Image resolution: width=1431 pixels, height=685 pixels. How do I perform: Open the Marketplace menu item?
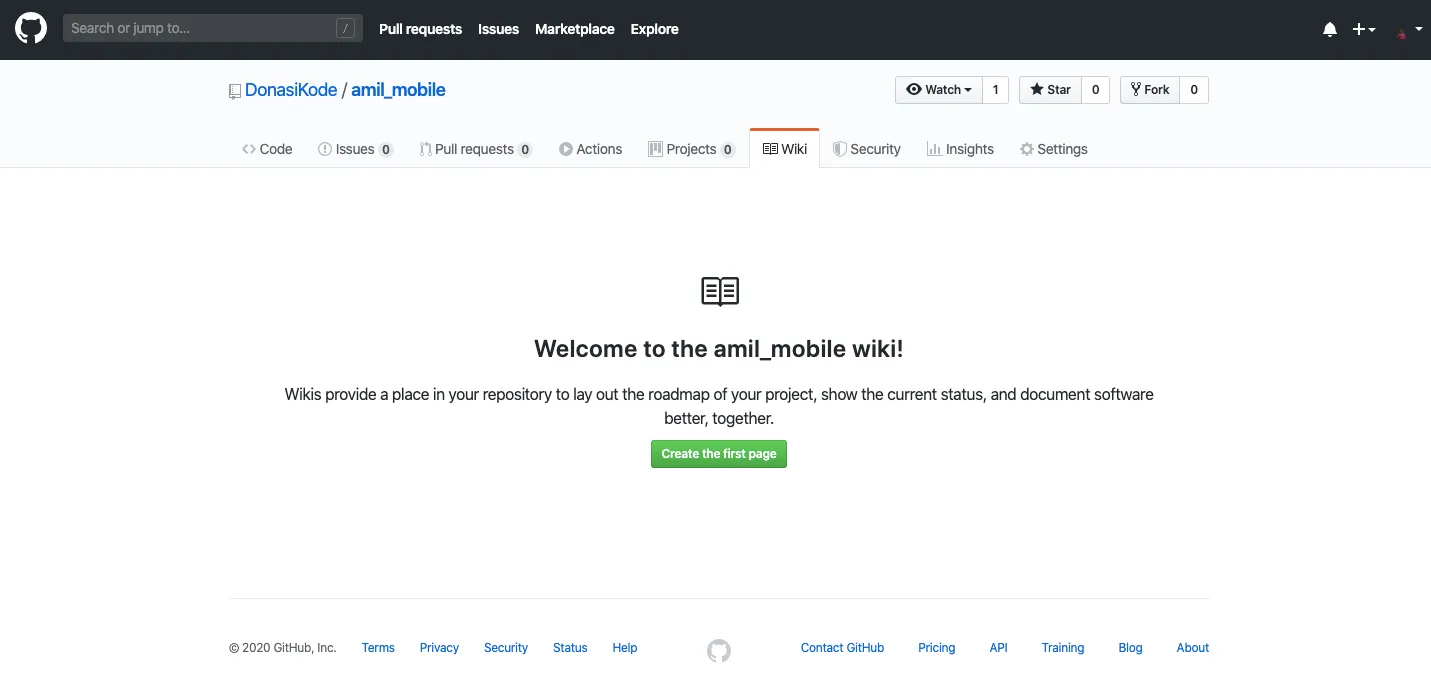click(x=574, y=28)
